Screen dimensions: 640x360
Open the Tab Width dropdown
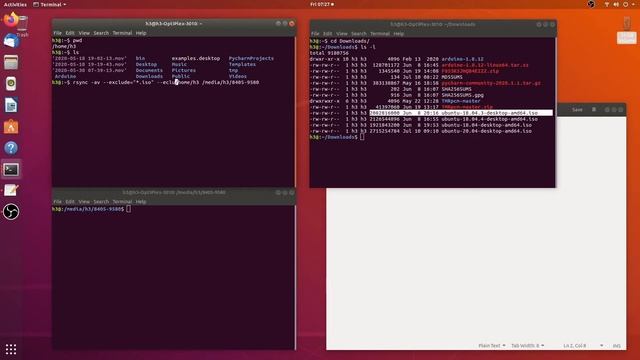coord(527,346)
